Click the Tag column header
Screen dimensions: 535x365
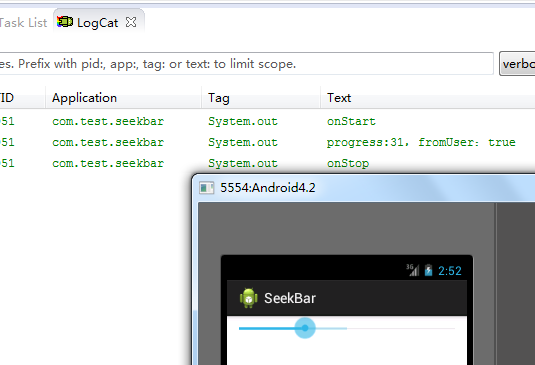(219, 98)
